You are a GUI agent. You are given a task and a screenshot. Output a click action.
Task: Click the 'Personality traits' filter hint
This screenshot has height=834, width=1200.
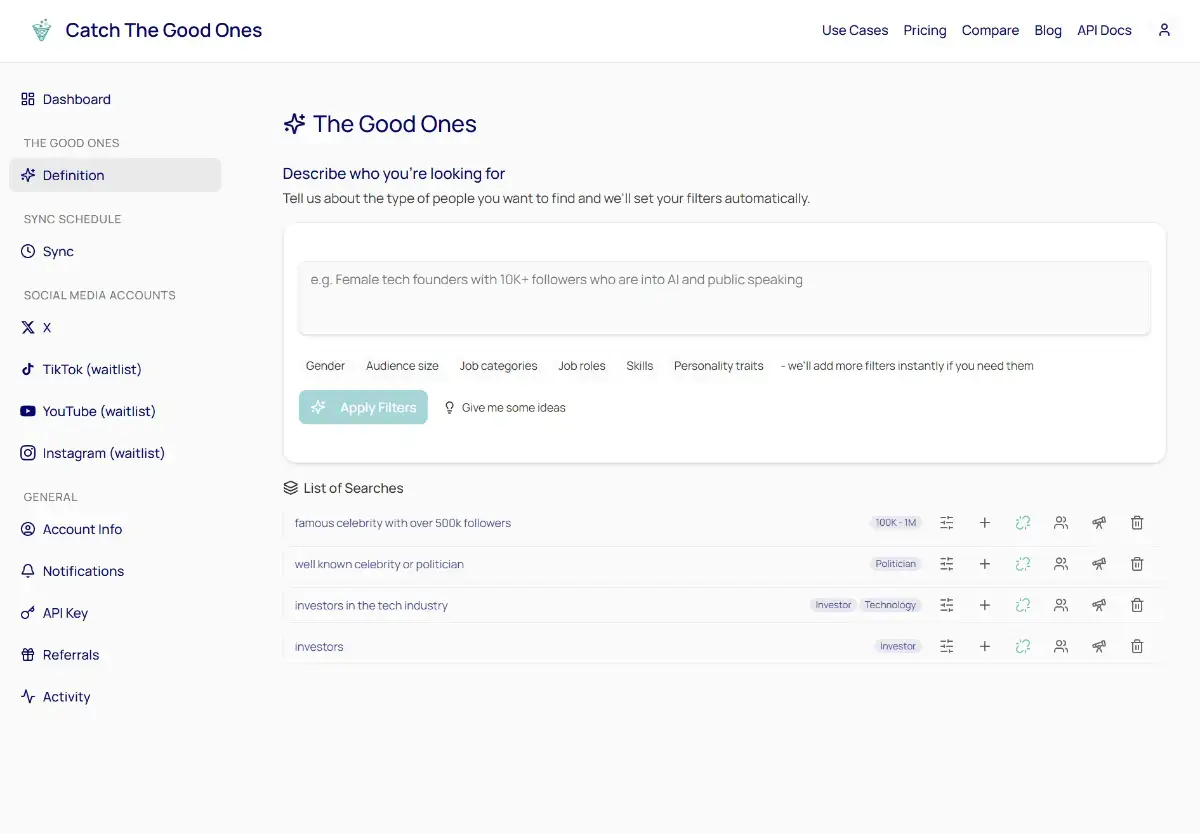tap(718, 366)
